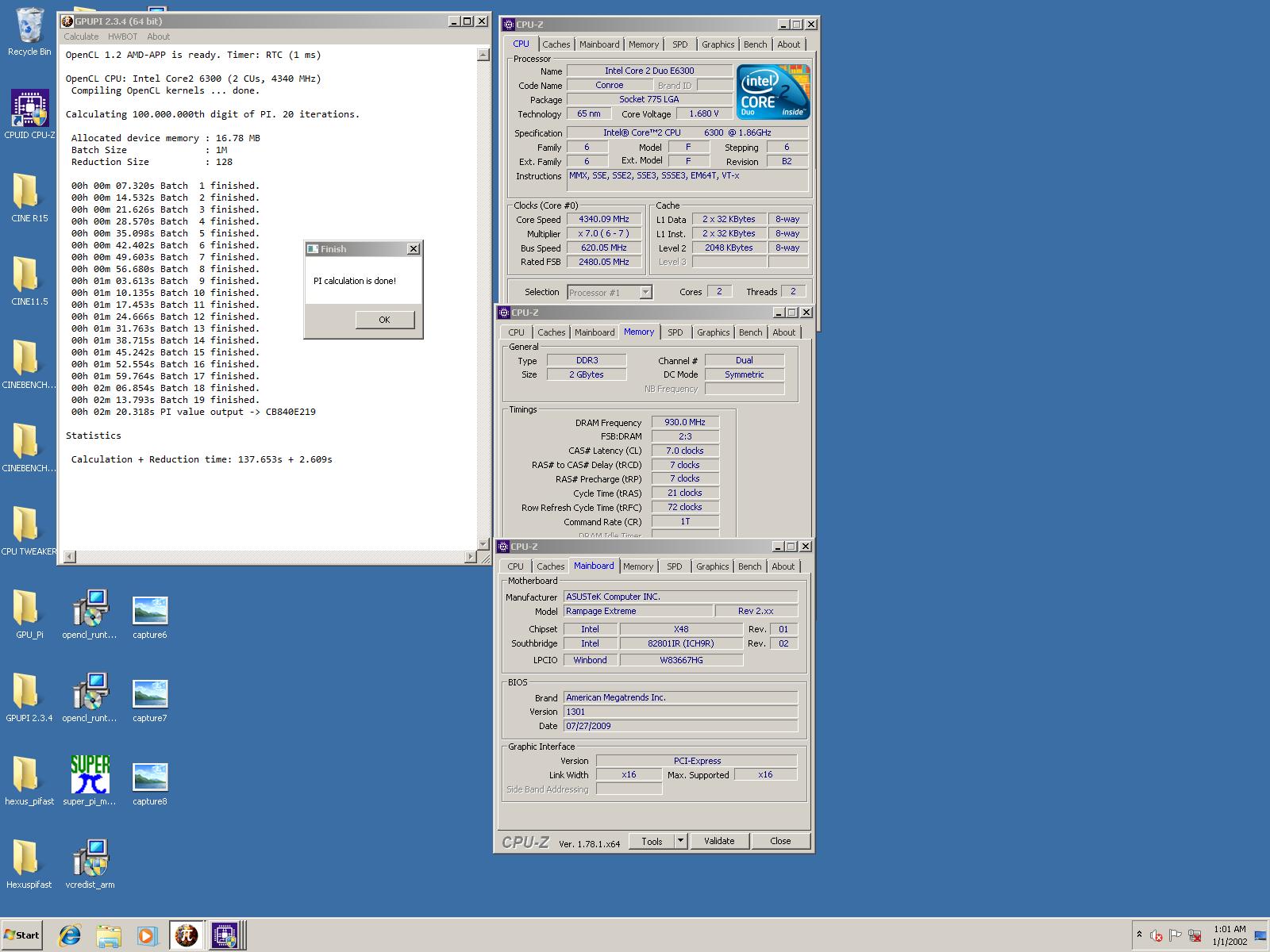Open the Caches tab in top CPU-Z window

coord(556,44)
